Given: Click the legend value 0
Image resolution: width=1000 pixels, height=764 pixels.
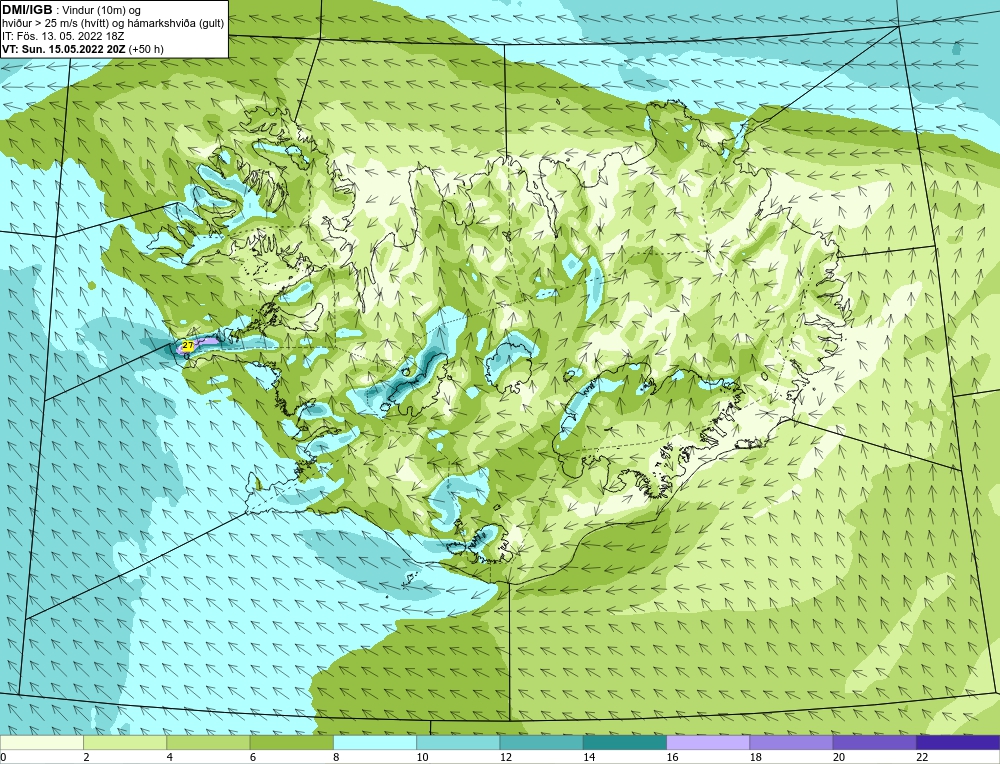Looking at the screenshot, I should [4, 757].
